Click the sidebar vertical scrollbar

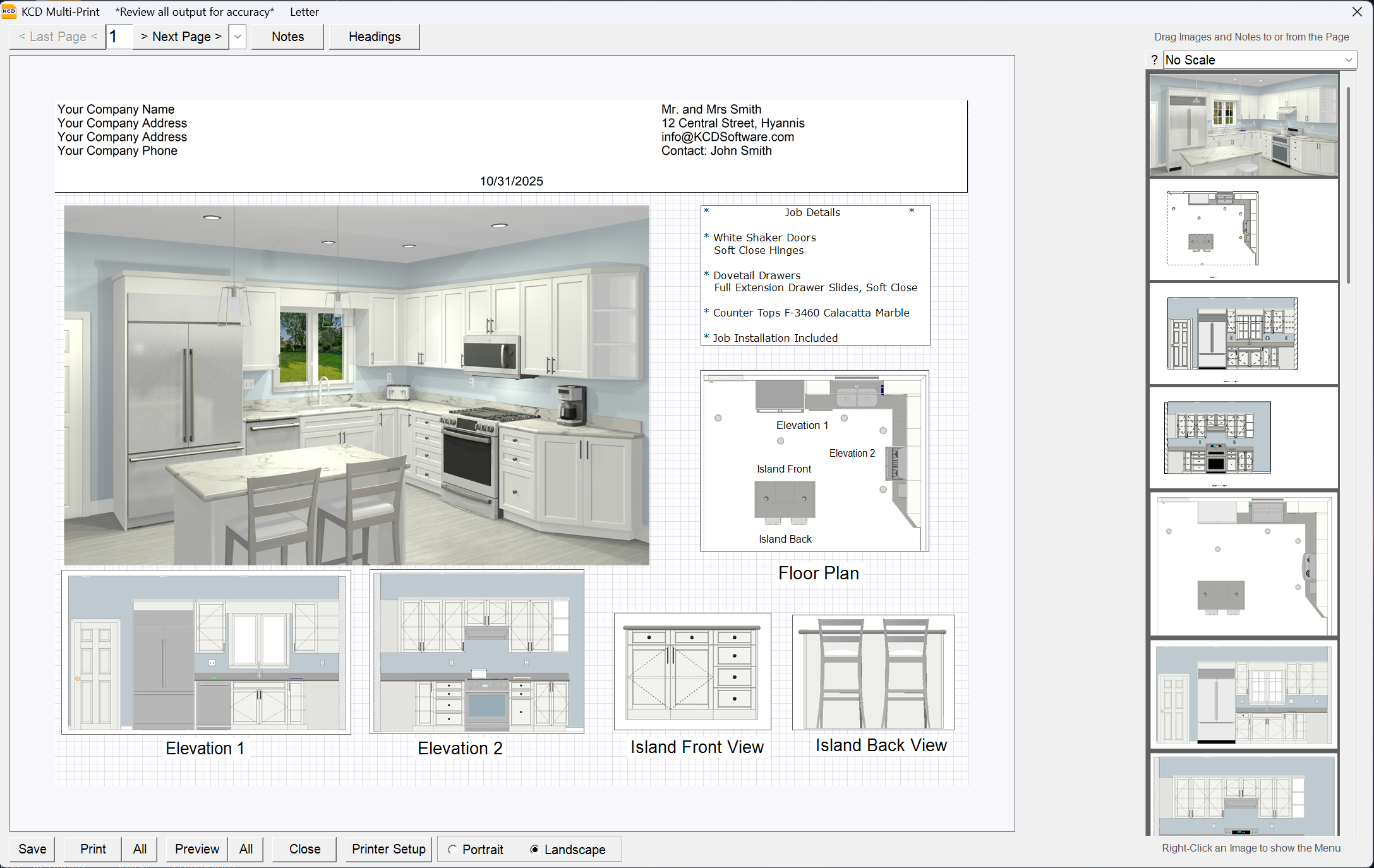[x=1348, y=184]
